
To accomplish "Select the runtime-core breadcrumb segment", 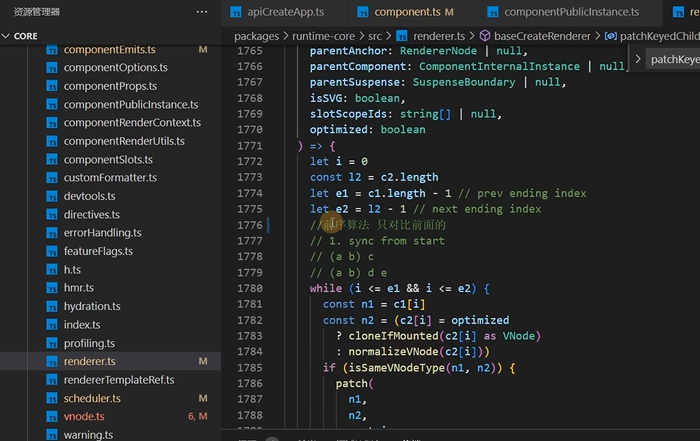I will [x=323, y=36].
